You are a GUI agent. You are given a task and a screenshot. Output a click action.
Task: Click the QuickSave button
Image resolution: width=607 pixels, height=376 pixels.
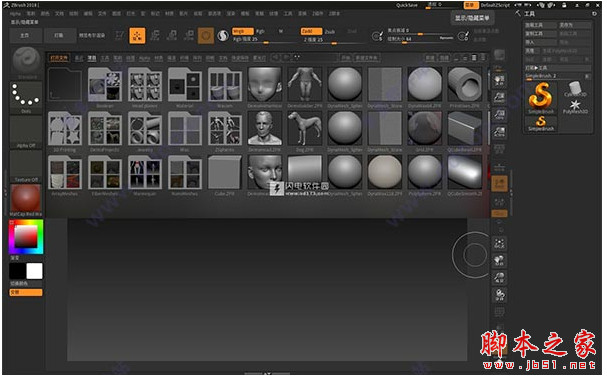coord(406,5)
